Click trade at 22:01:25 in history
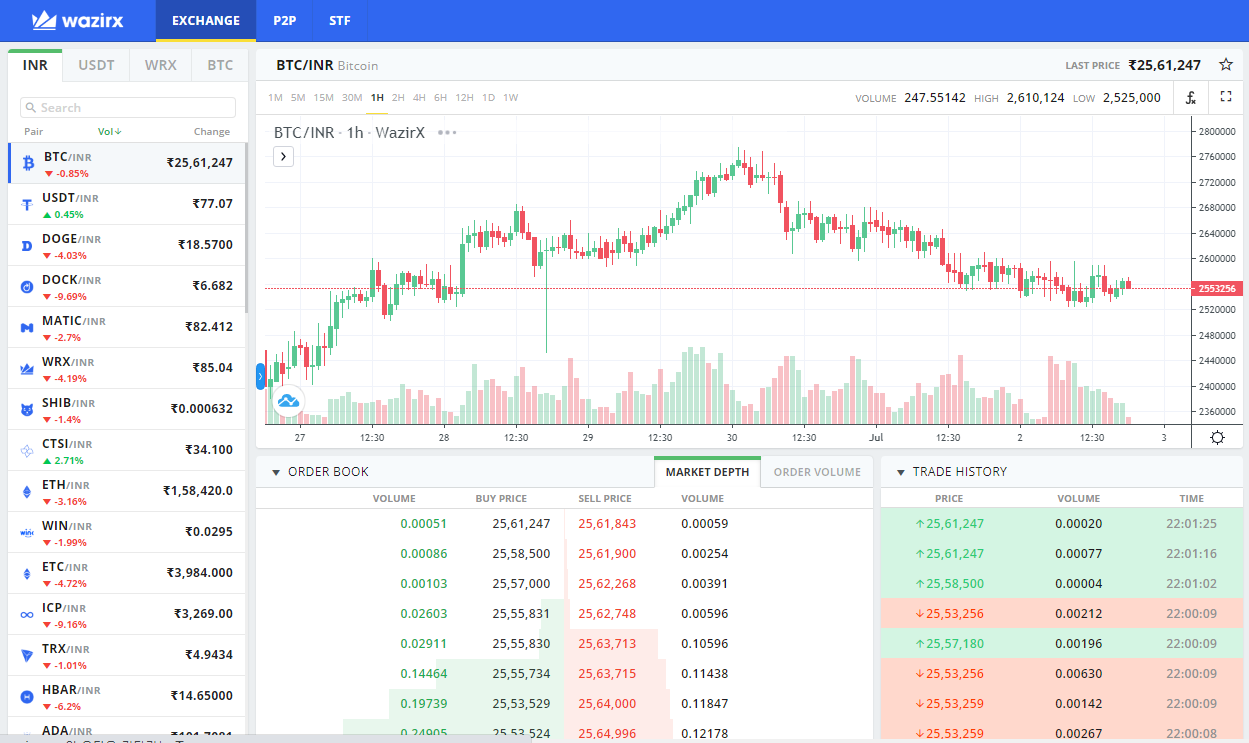This screenshot has height=743, width=1249. pyautogui.click(x=1064, y=523)
